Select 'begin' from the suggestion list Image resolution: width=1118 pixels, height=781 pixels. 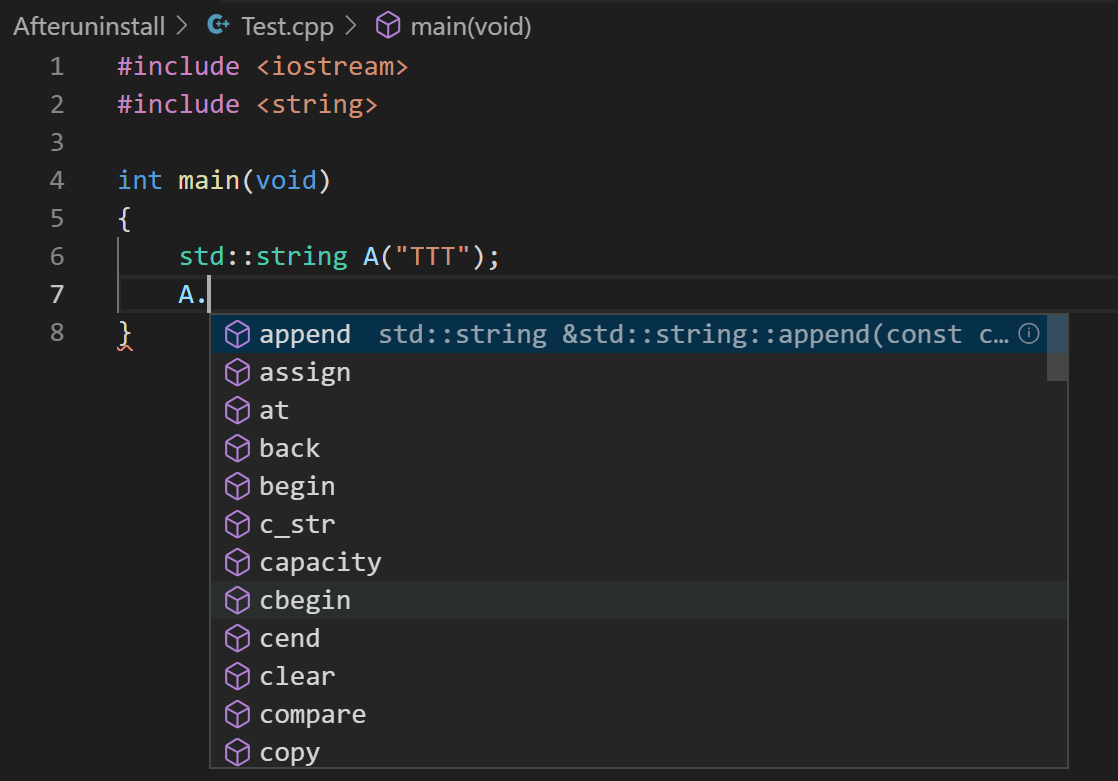coord(297,485)
